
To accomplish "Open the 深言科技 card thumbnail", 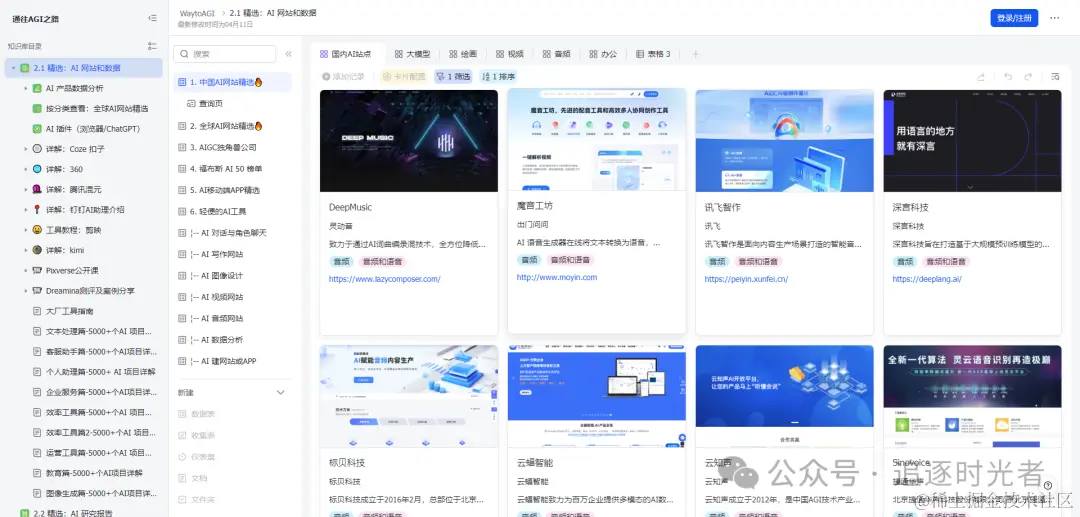I will (972, 140).
